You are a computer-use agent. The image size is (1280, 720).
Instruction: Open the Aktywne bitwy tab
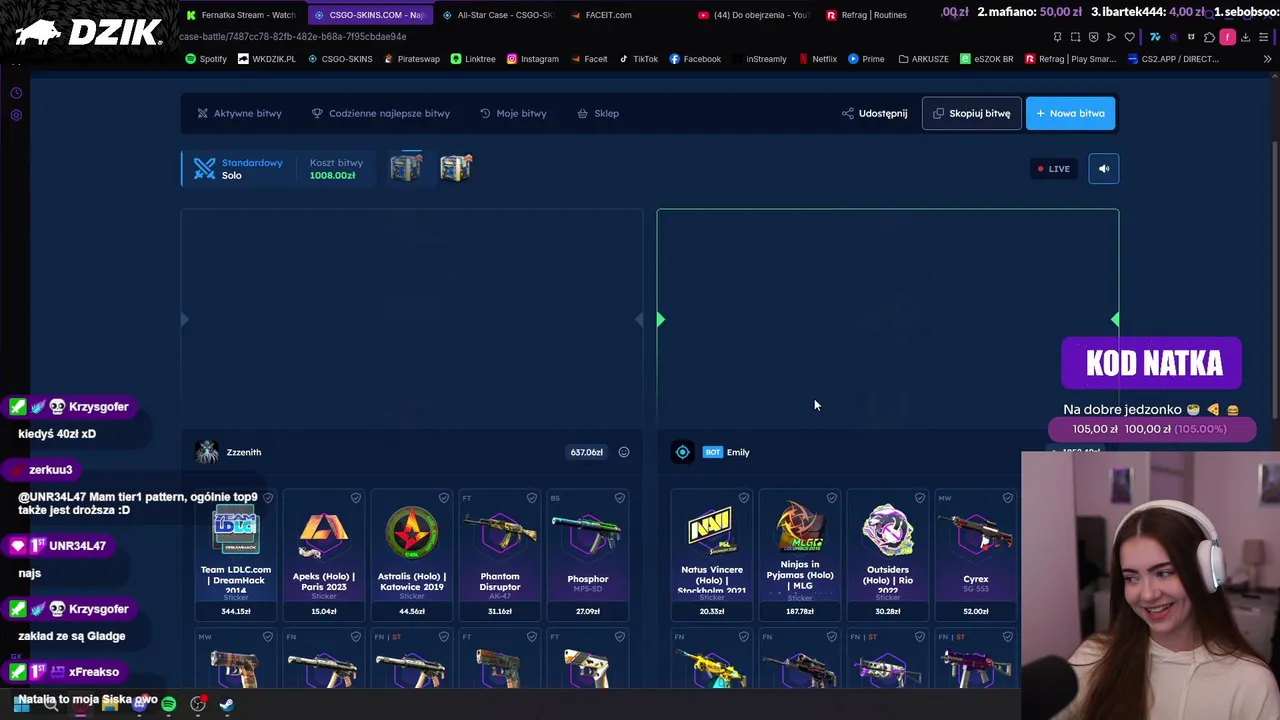click(239, 113)
